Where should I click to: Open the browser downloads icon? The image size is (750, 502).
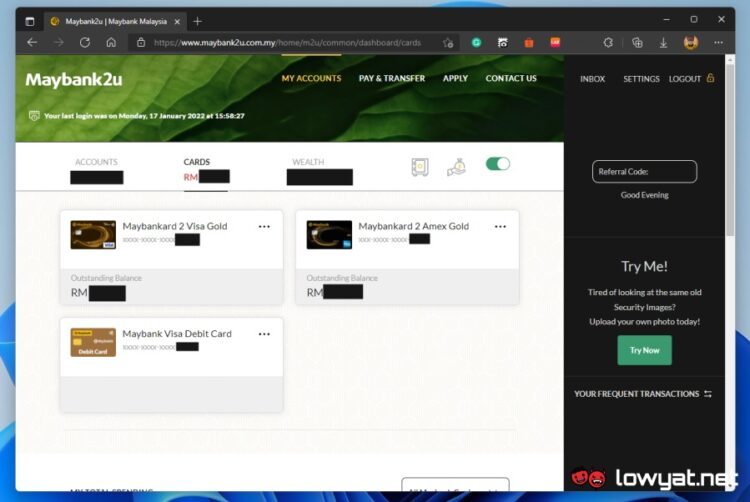tap(664, 43)
